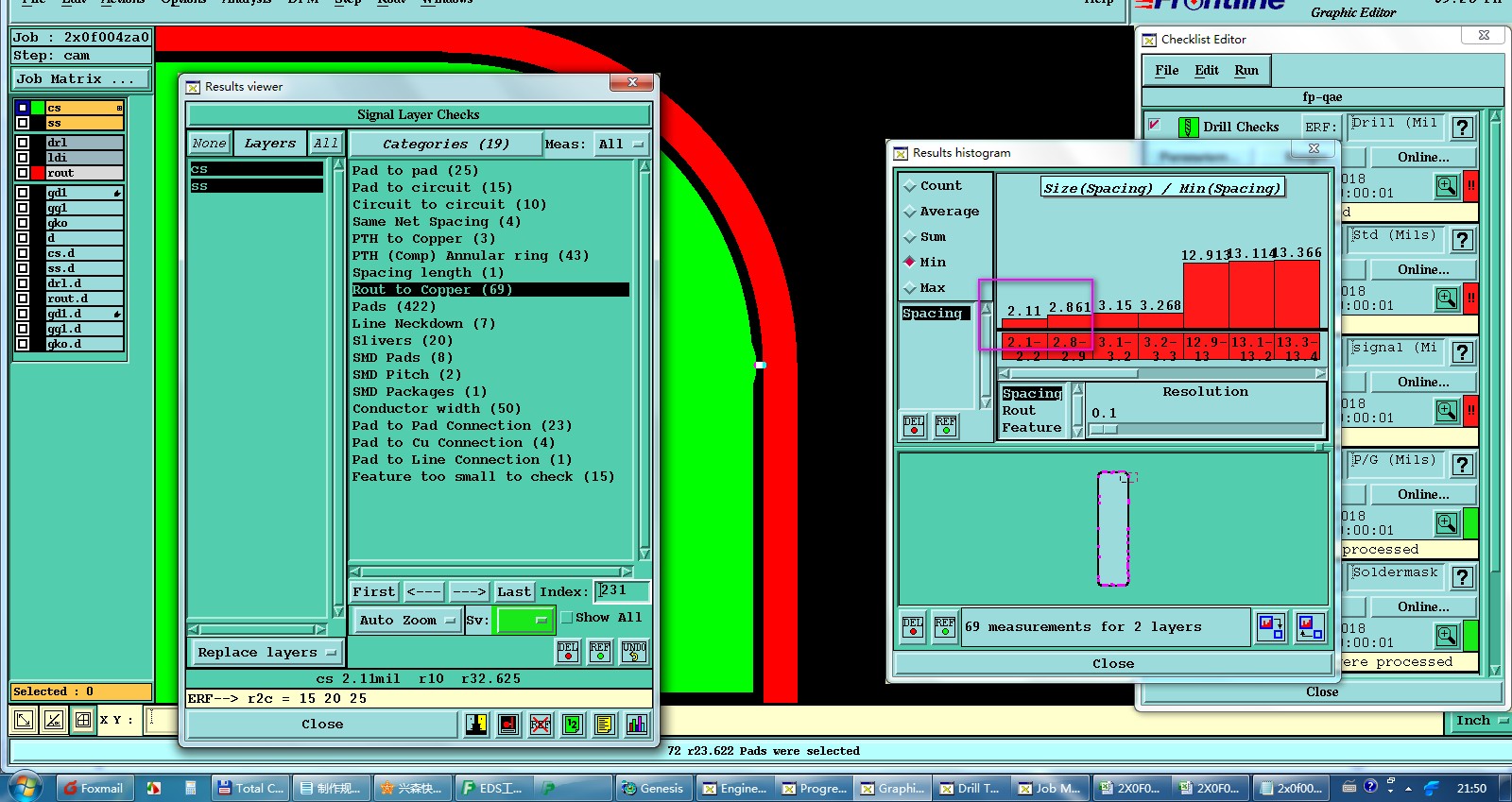The height and width of the screenshot is (802, 1512).
Task: Click DEL icon under histogram Spacing list
Action: pyautogui.click(x=914, y=426)
